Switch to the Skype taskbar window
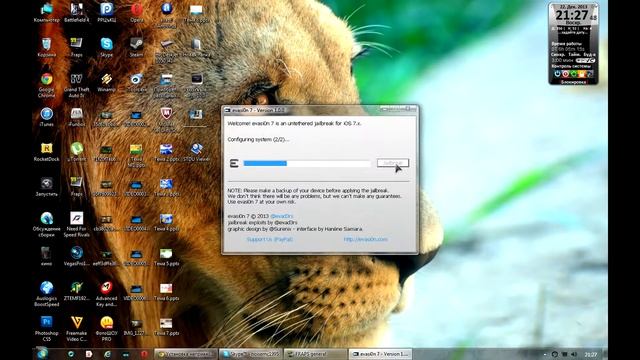This screenshot has width=640, height=360. pos(251,354)
